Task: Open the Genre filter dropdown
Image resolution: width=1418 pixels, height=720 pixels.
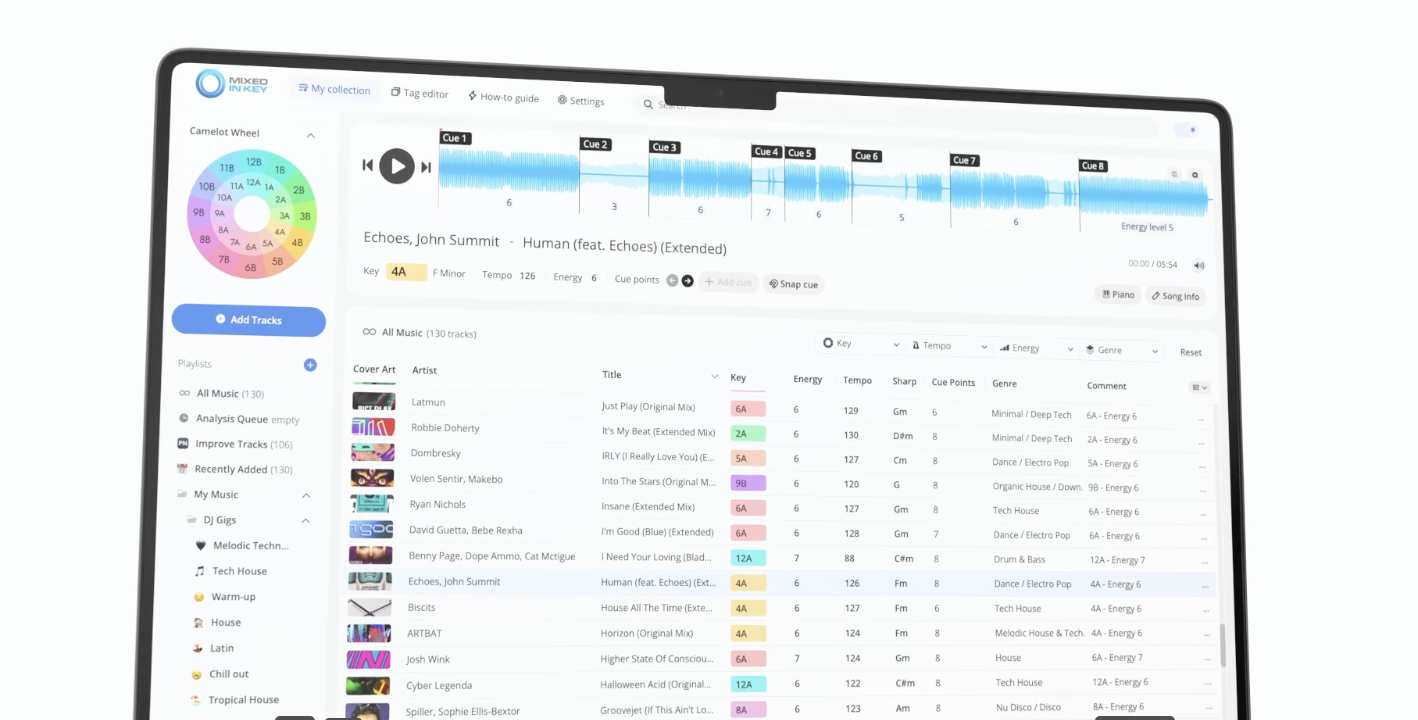Action: tap(1123, 351)
